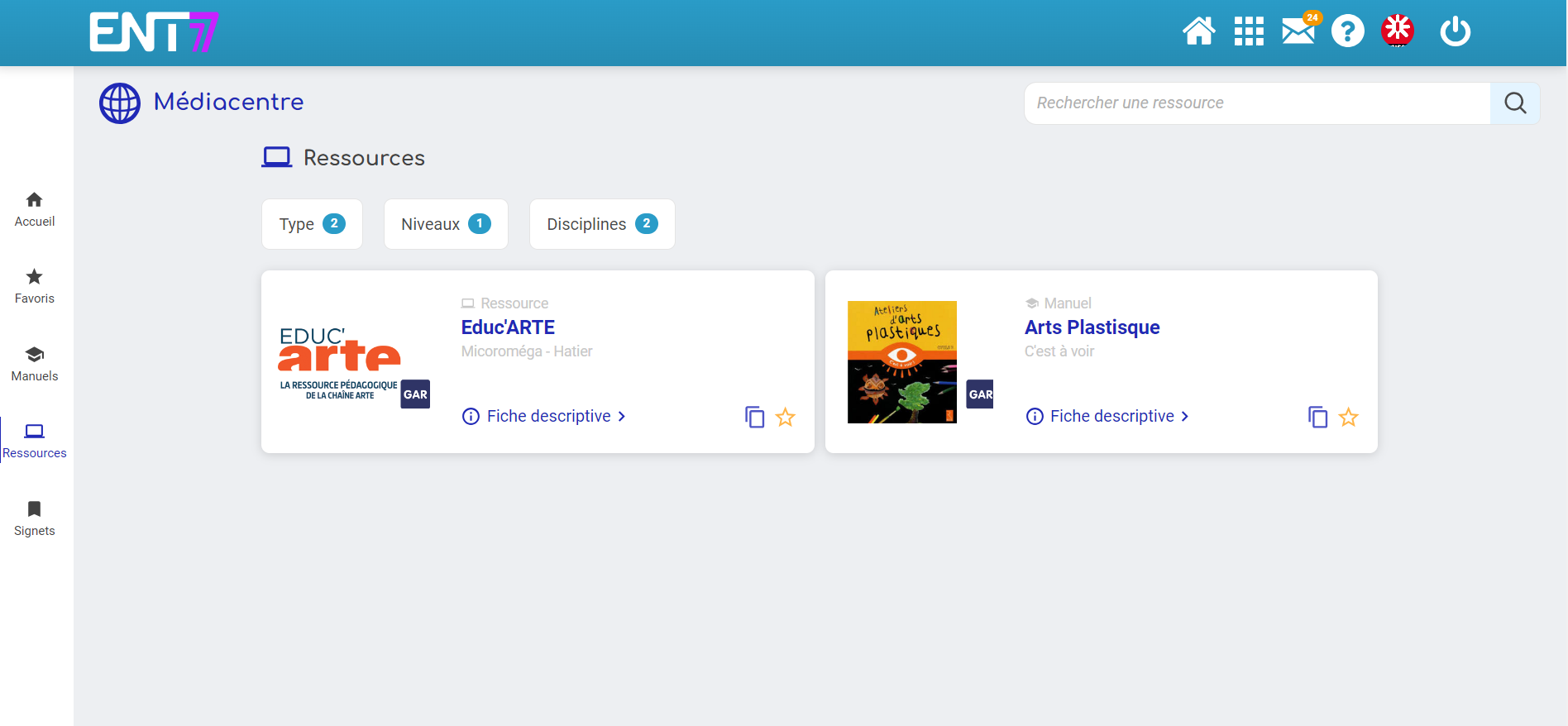Switch to Manuels in the sidebar
1568x726 pixels.
[35, 364]
